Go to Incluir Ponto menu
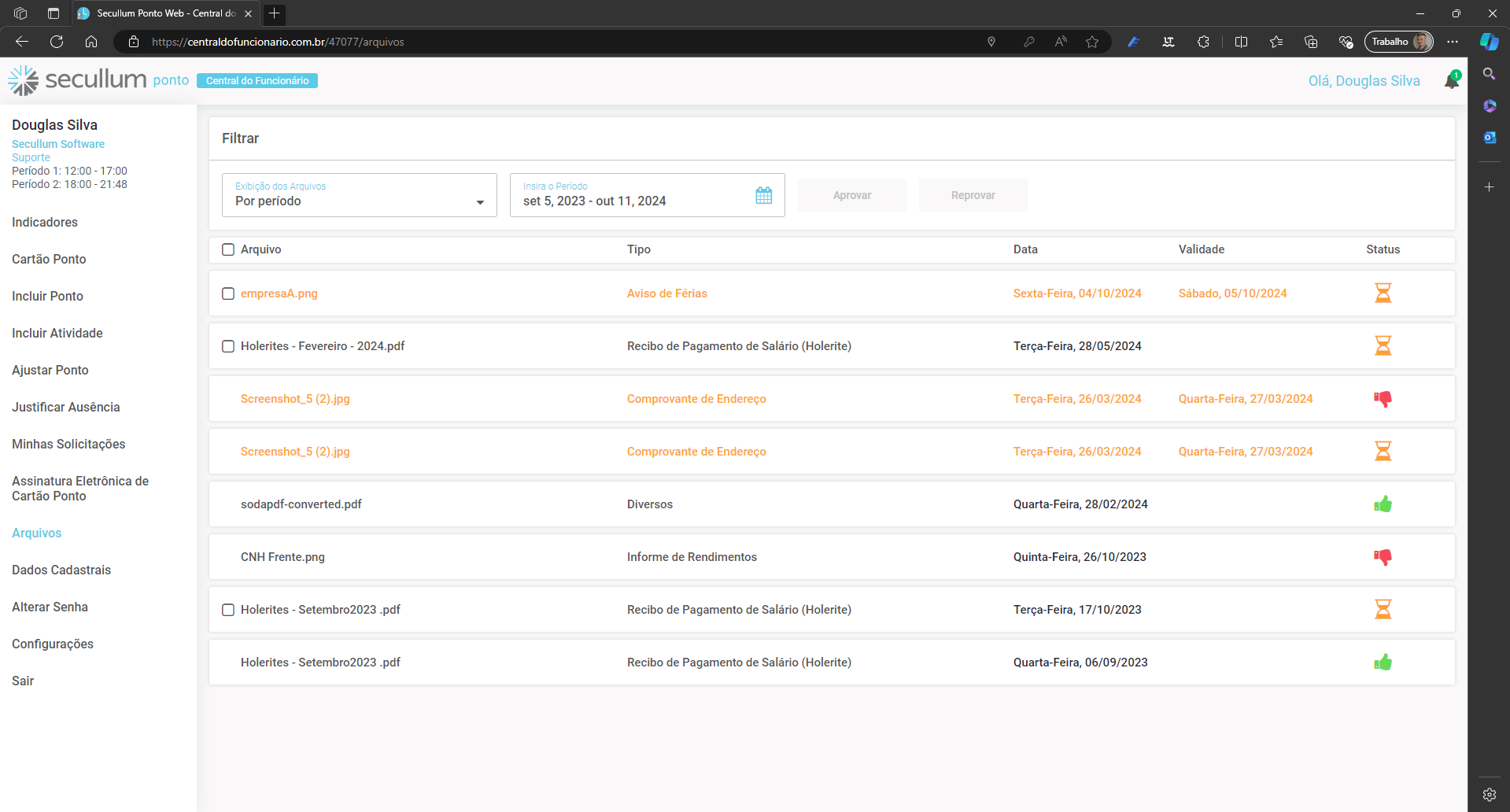Viewport: 1510px width, 812px height. 47,297
